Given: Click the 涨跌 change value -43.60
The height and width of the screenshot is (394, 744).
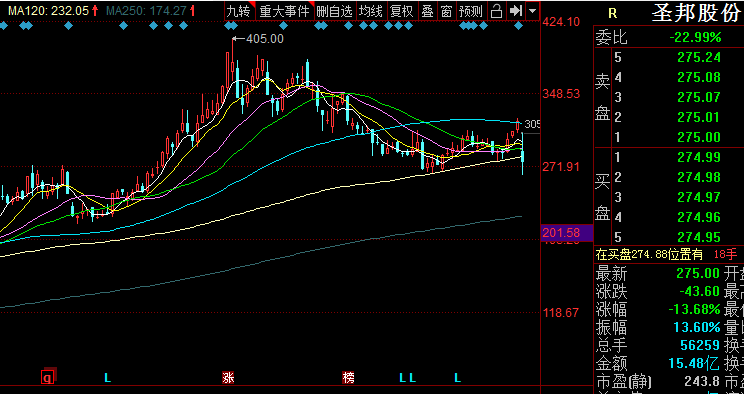Looking at the screenshot, I should [x=699, y=291].
